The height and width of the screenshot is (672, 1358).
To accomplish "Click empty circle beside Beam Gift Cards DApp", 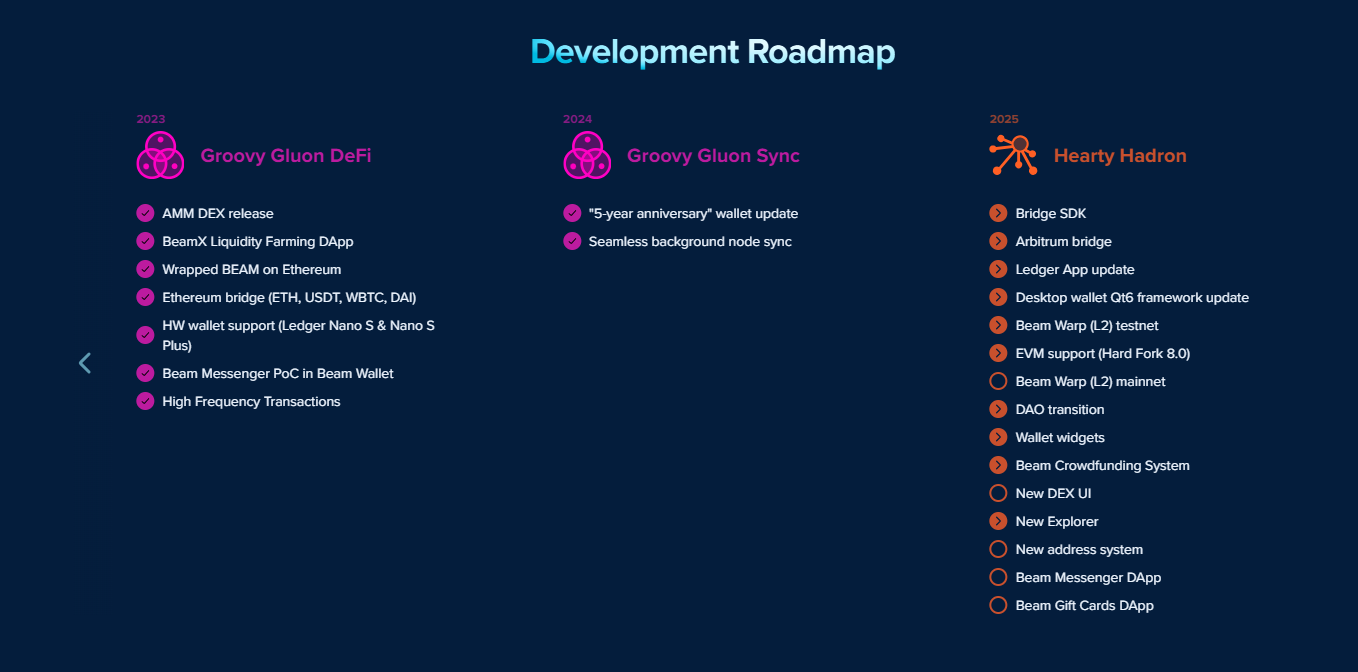I will (x=998, y=605).
